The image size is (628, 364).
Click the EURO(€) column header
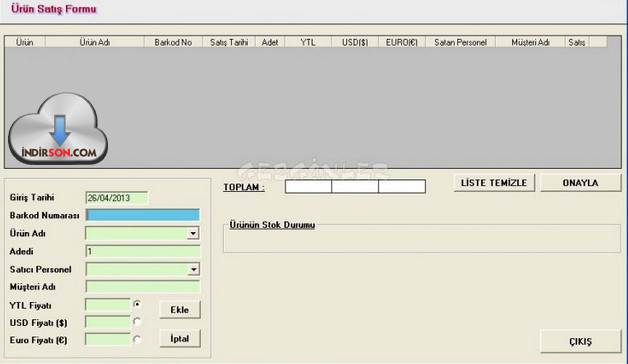402,42
